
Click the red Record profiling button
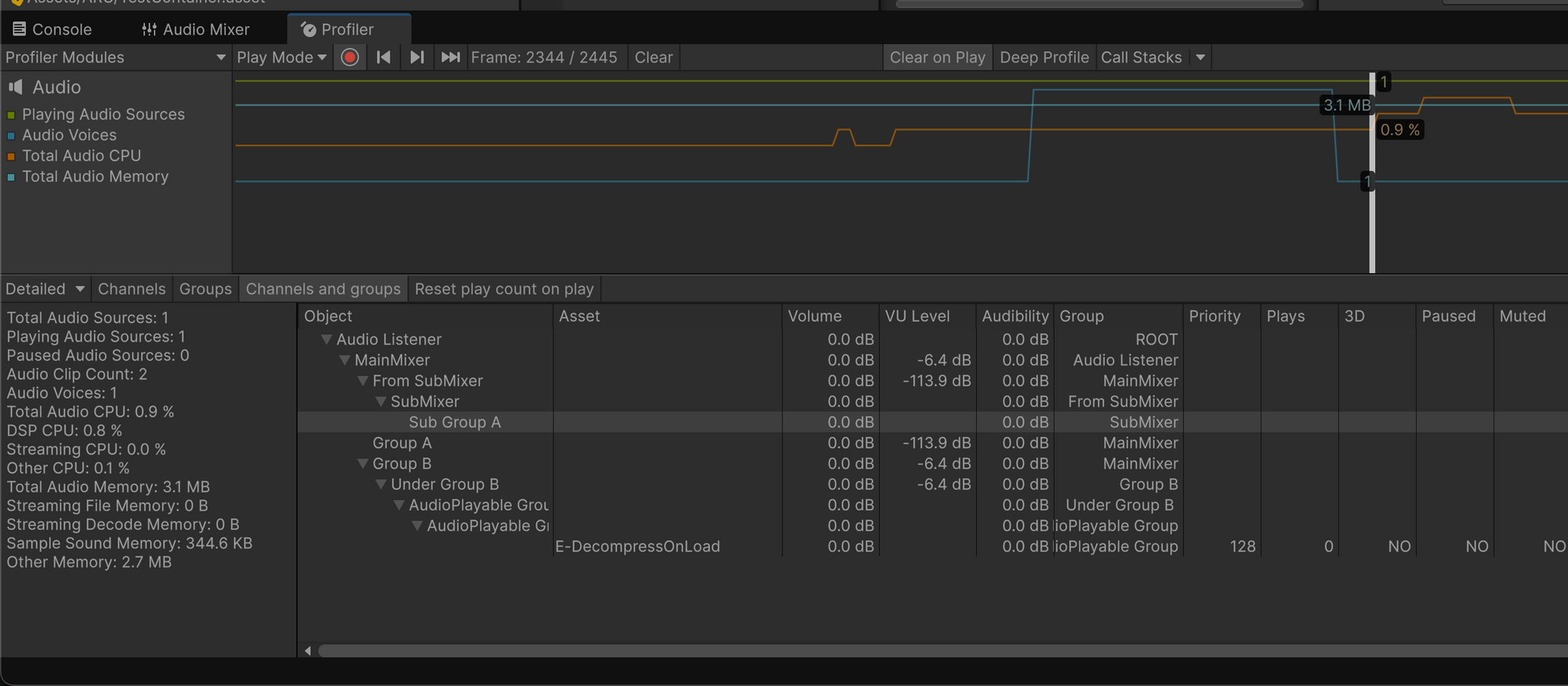point(350,57)
